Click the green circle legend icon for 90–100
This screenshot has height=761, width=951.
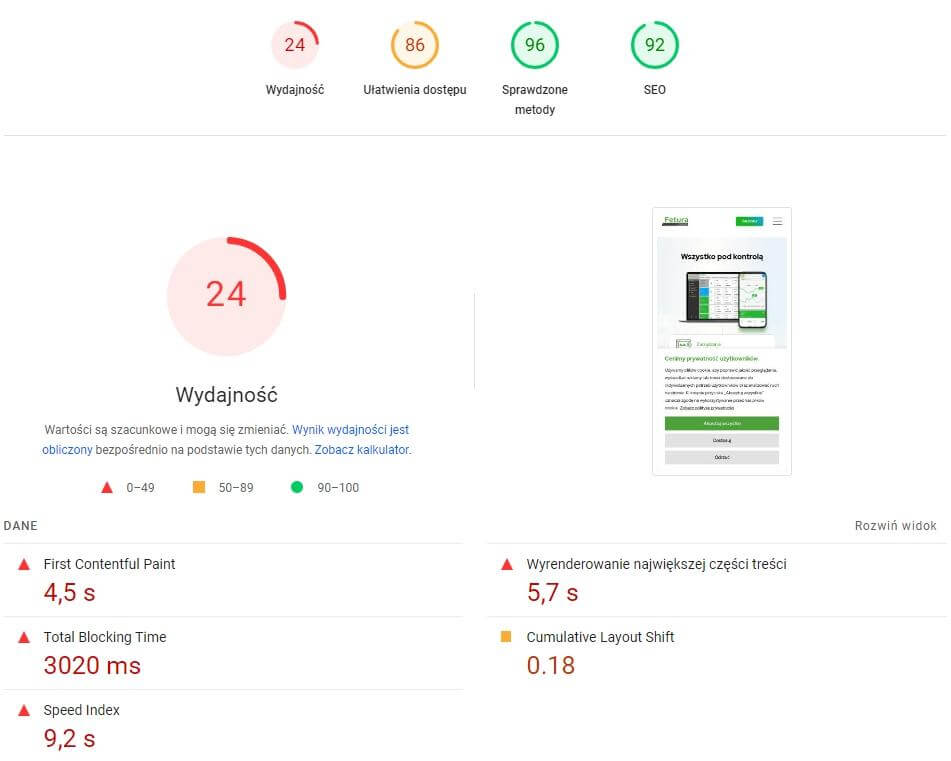point(296,488)
